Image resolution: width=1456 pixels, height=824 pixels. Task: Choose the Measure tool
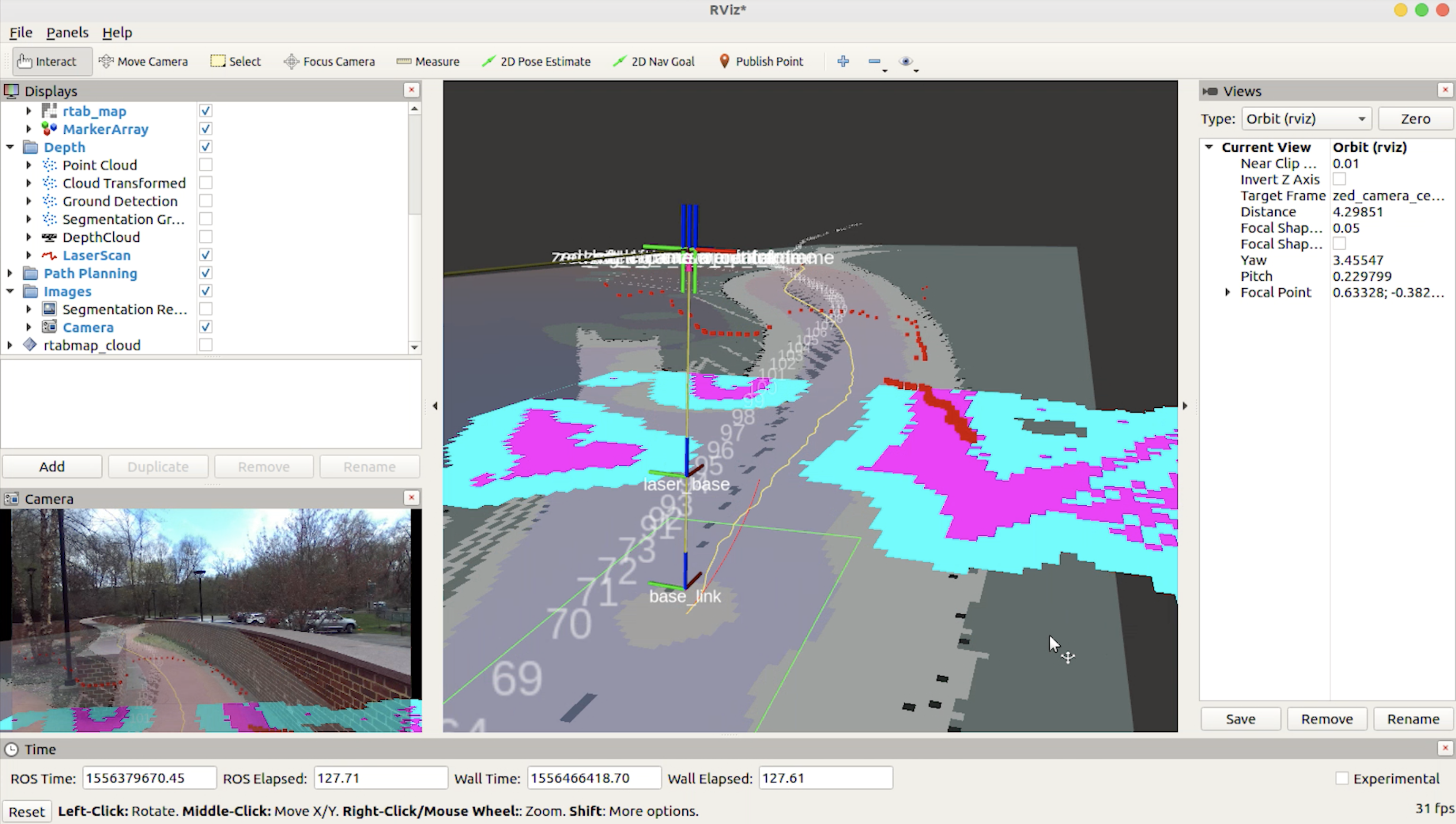point(428,61)
